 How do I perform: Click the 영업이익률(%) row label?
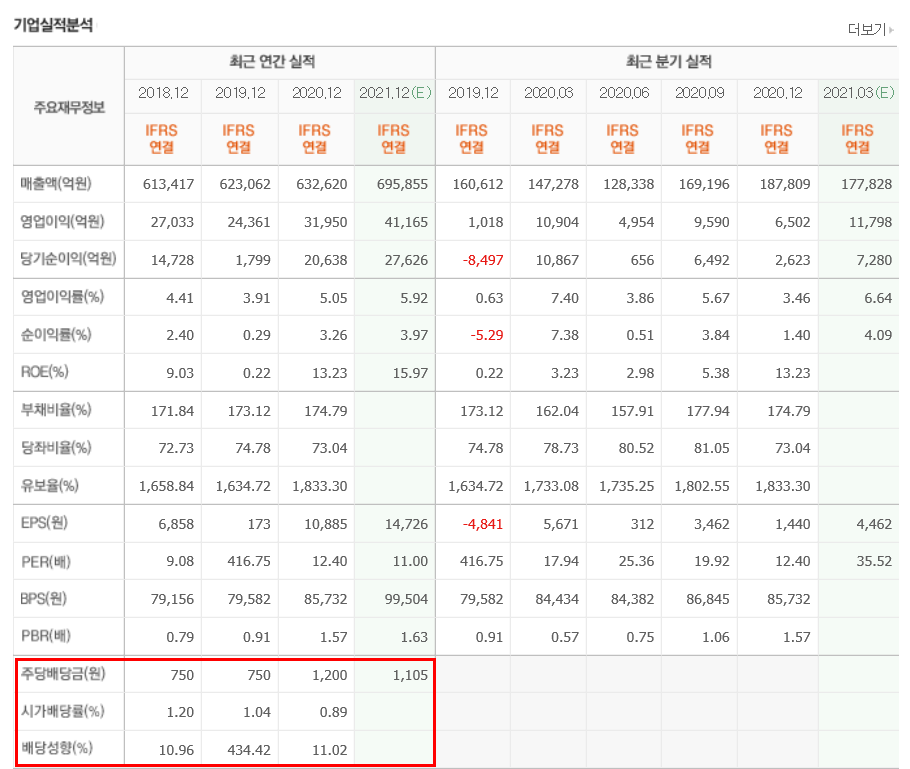(62, 297)
